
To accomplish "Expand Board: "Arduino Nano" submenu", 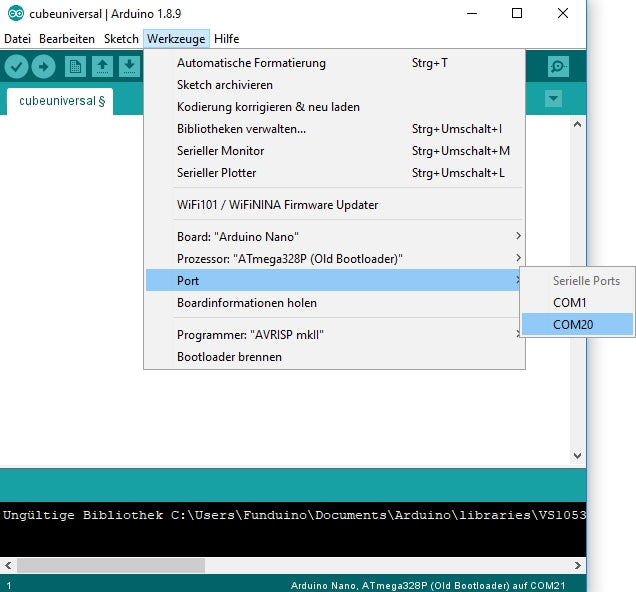I will point(335,237).
